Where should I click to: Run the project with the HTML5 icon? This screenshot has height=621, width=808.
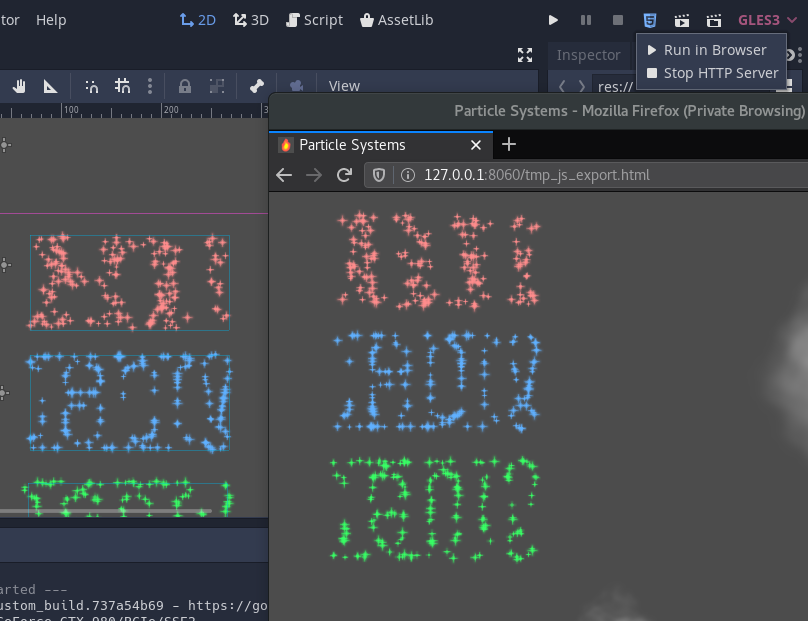click(x=649, y=20)
